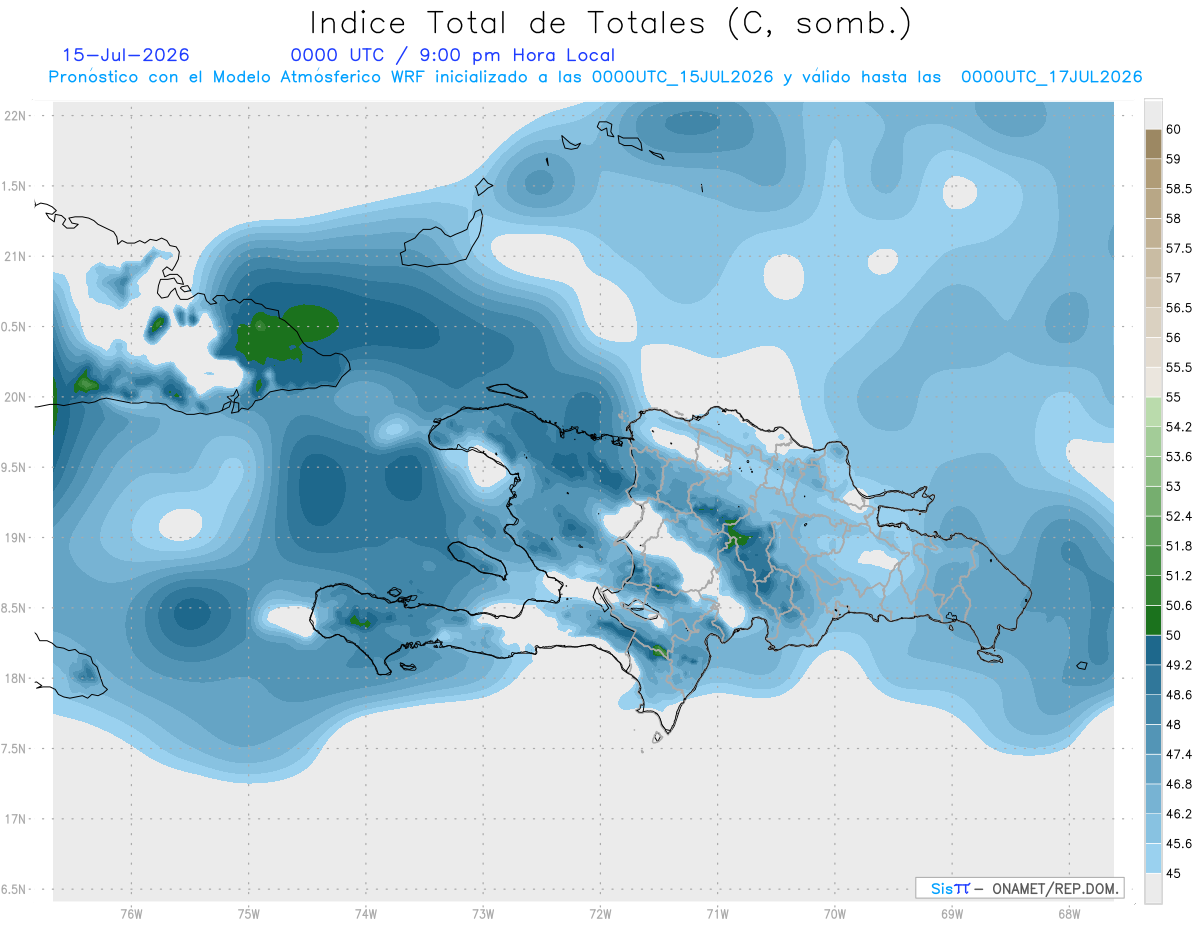The image size is (1200, 927).
Task: Click the dark blue legend swatch between 49.2 and 50
Action: (x=1153, y=650)
